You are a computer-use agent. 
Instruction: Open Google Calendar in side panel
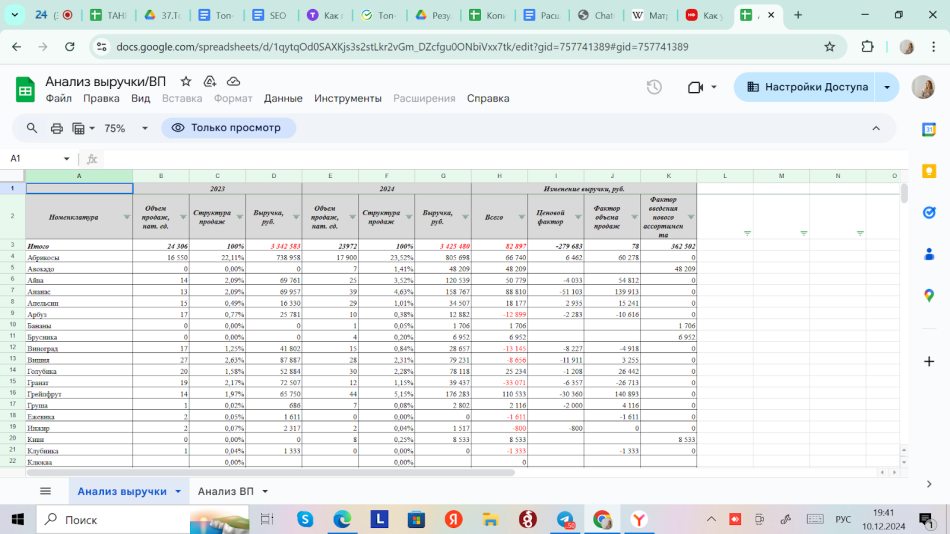pyautogui.click(x=929, y=129)
